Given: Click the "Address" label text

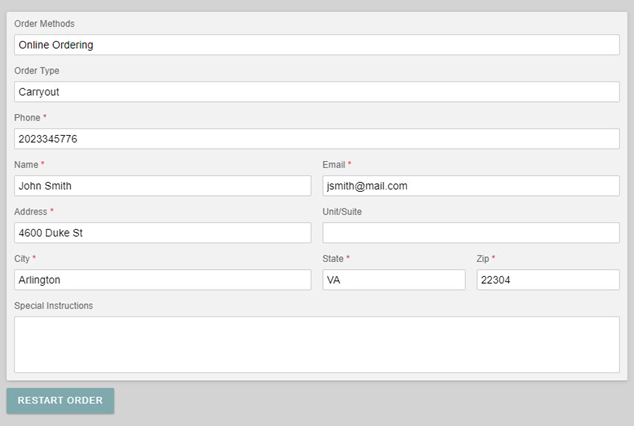Looking at the screenshot, I should tap(31, 212).
